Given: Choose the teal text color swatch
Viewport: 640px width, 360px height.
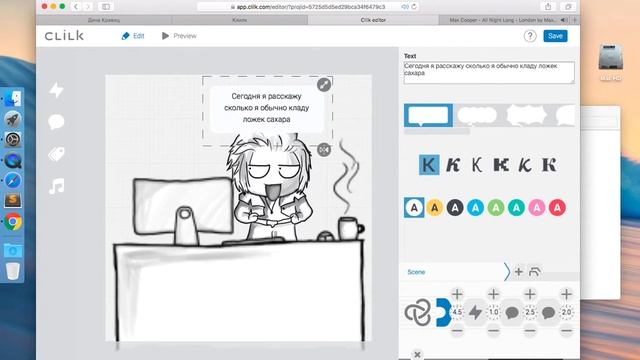Looking at the screenshot, I should click(x=516, y=207).
